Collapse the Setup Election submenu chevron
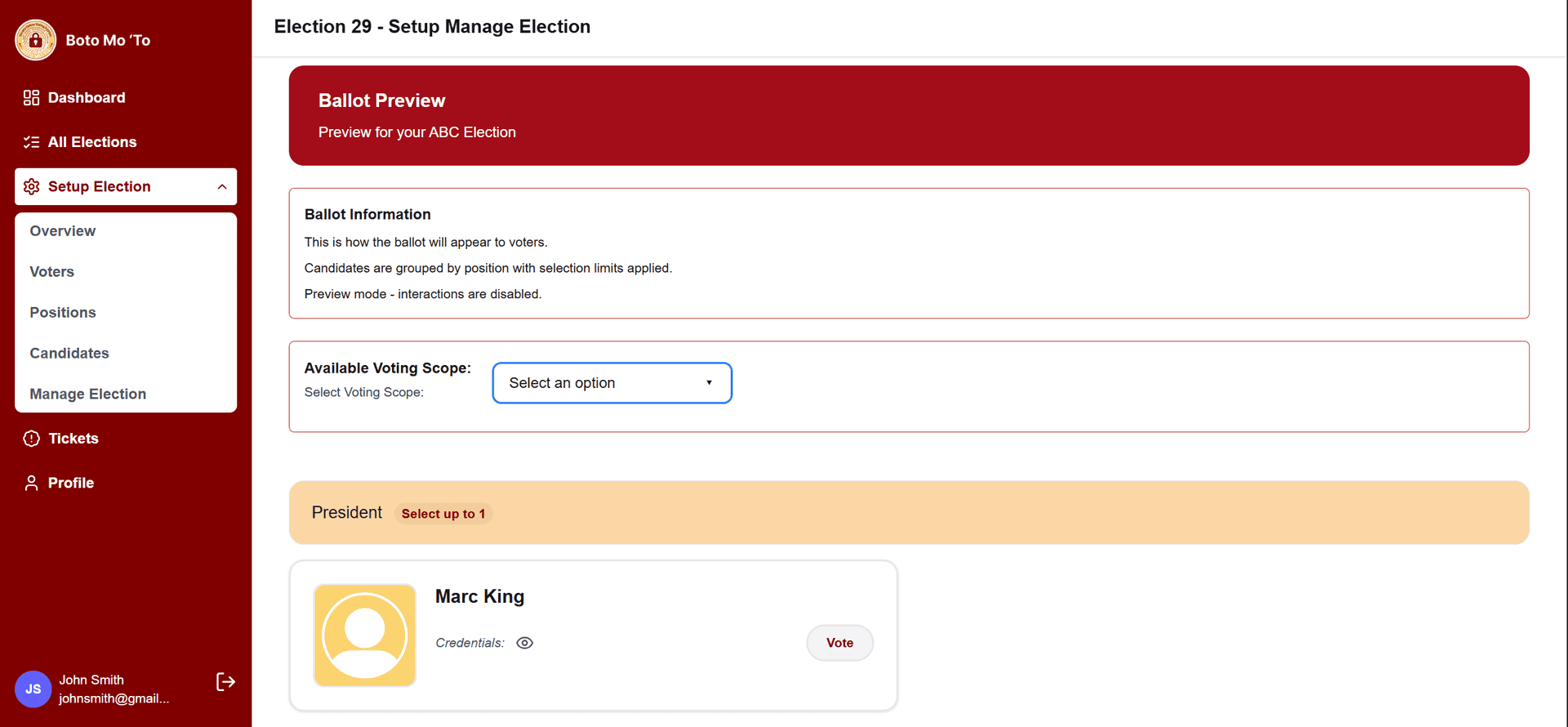1568x727 pixels. pos(222,187)
